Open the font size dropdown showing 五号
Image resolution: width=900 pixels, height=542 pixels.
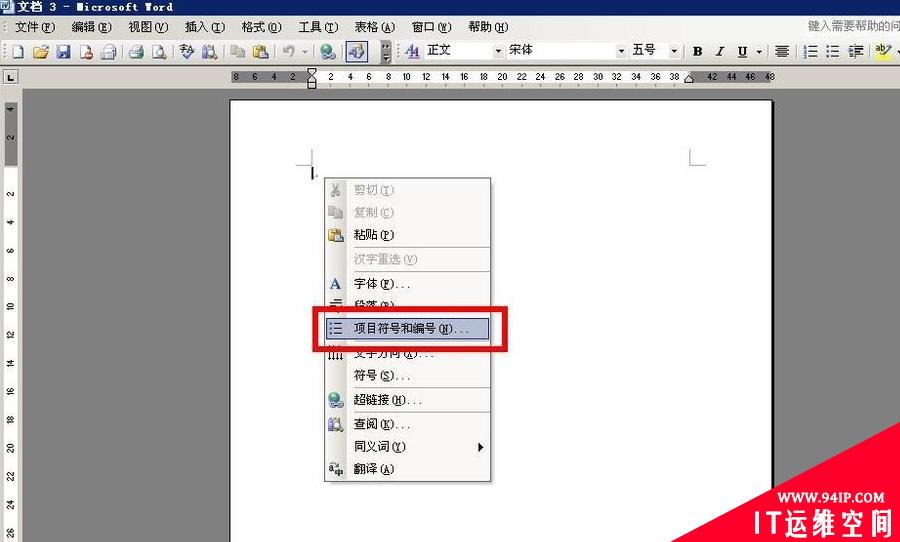pyautogui.click(x=674, y=51)
